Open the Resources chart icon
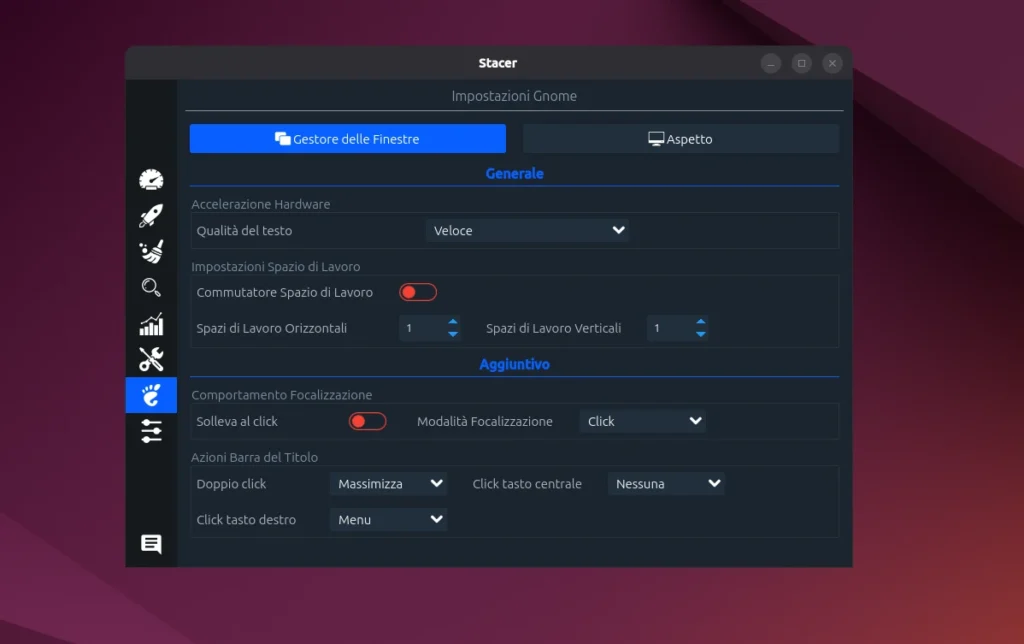1024x644 pixels. click(x=151, y=324)
